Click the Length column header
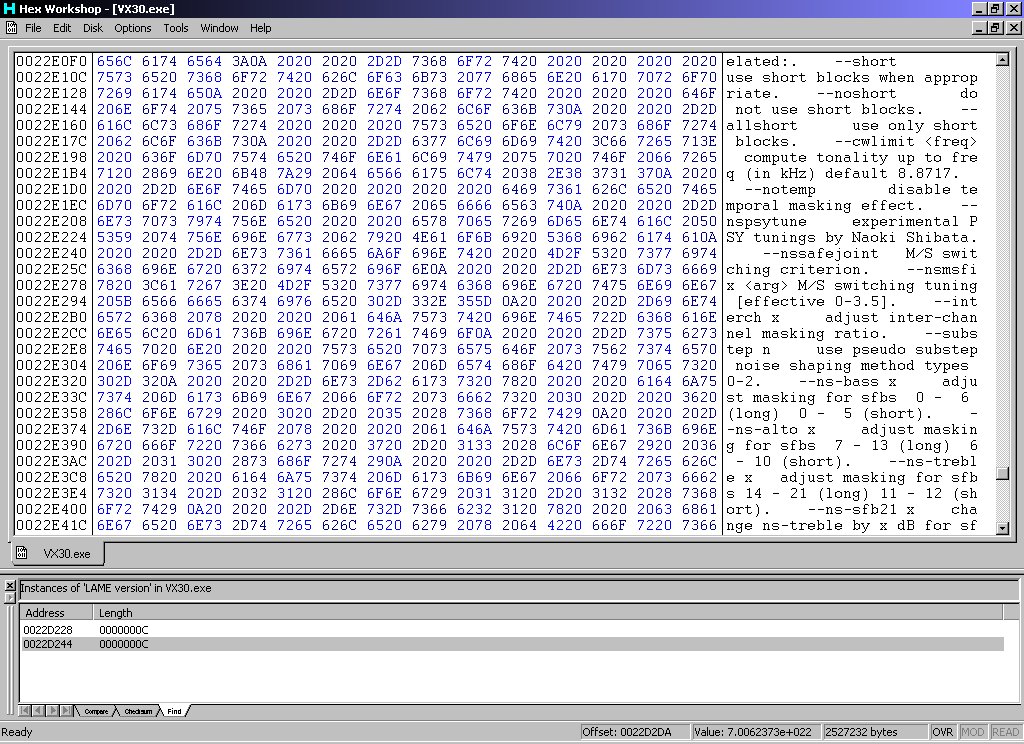Screen dimensions: 1024x744 coord(547,613)
